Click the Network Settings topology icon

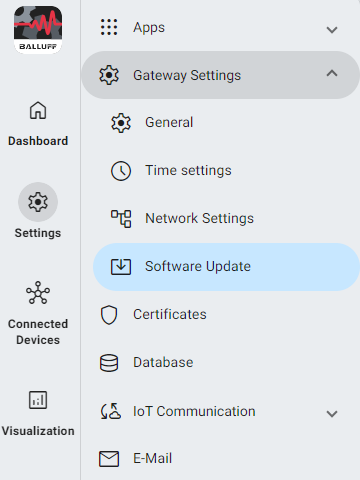[x=121, y=219]
